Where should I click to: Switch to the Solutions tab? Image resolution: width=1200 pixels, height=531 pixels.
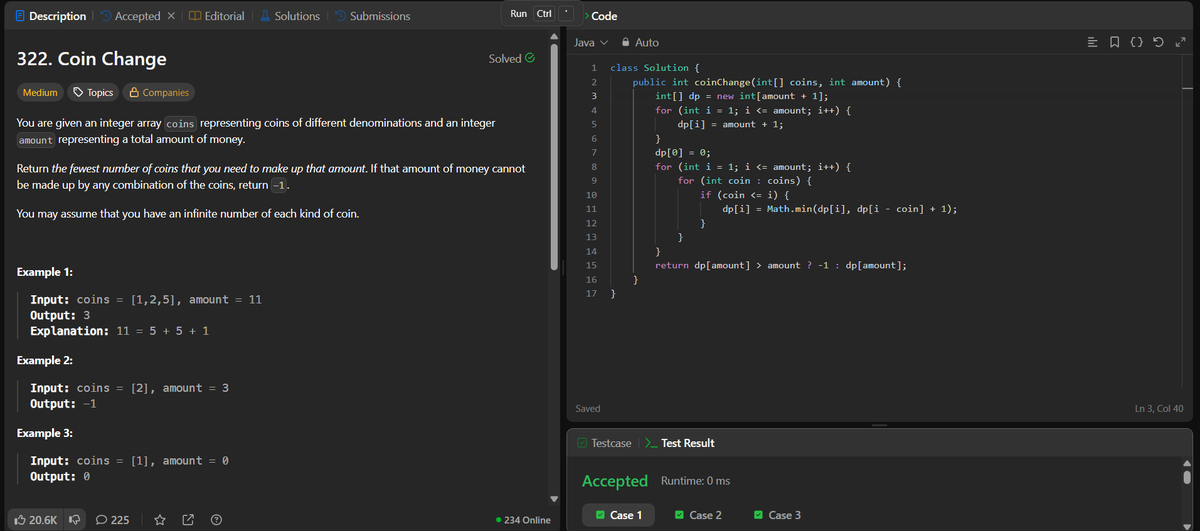click(289, 16)
